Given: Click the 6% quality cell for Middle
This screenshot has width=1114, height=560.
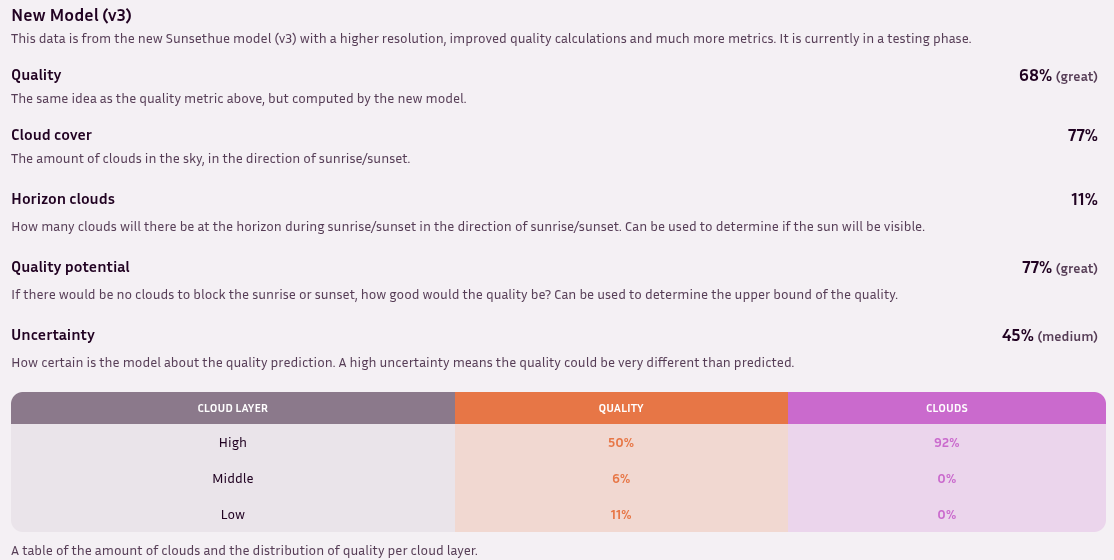Looking at the screenshot, I should [x=621, y=479].
